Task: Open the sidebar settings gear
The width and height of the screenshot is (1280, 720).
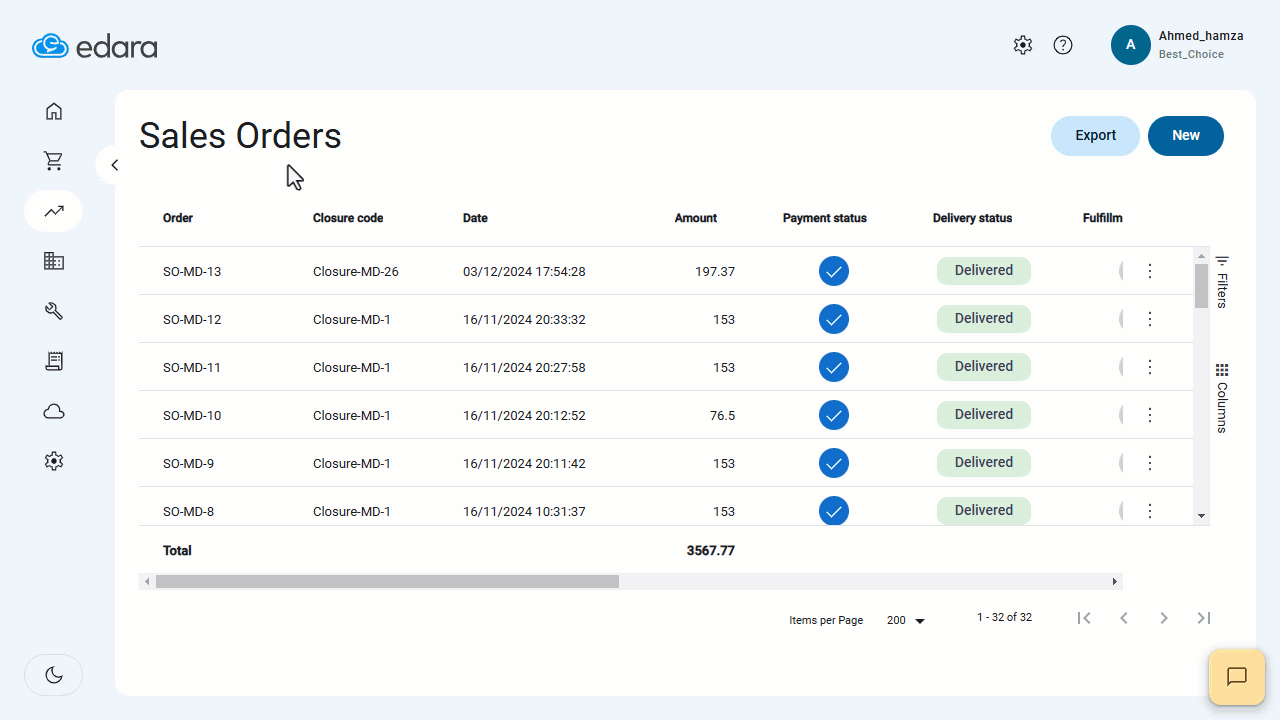Action: coord(54,461)
